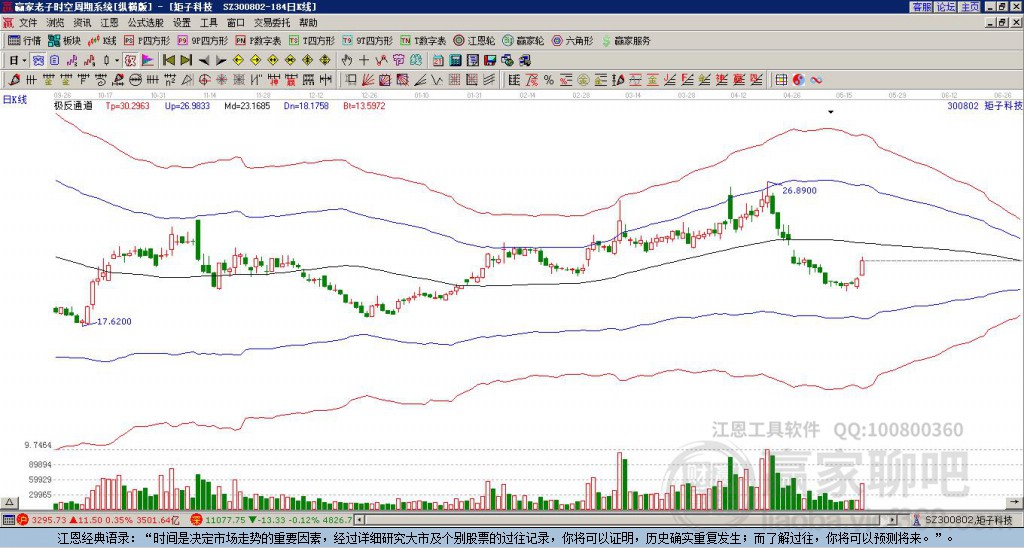Open the 公式选股 menu

tap(146, 23)
